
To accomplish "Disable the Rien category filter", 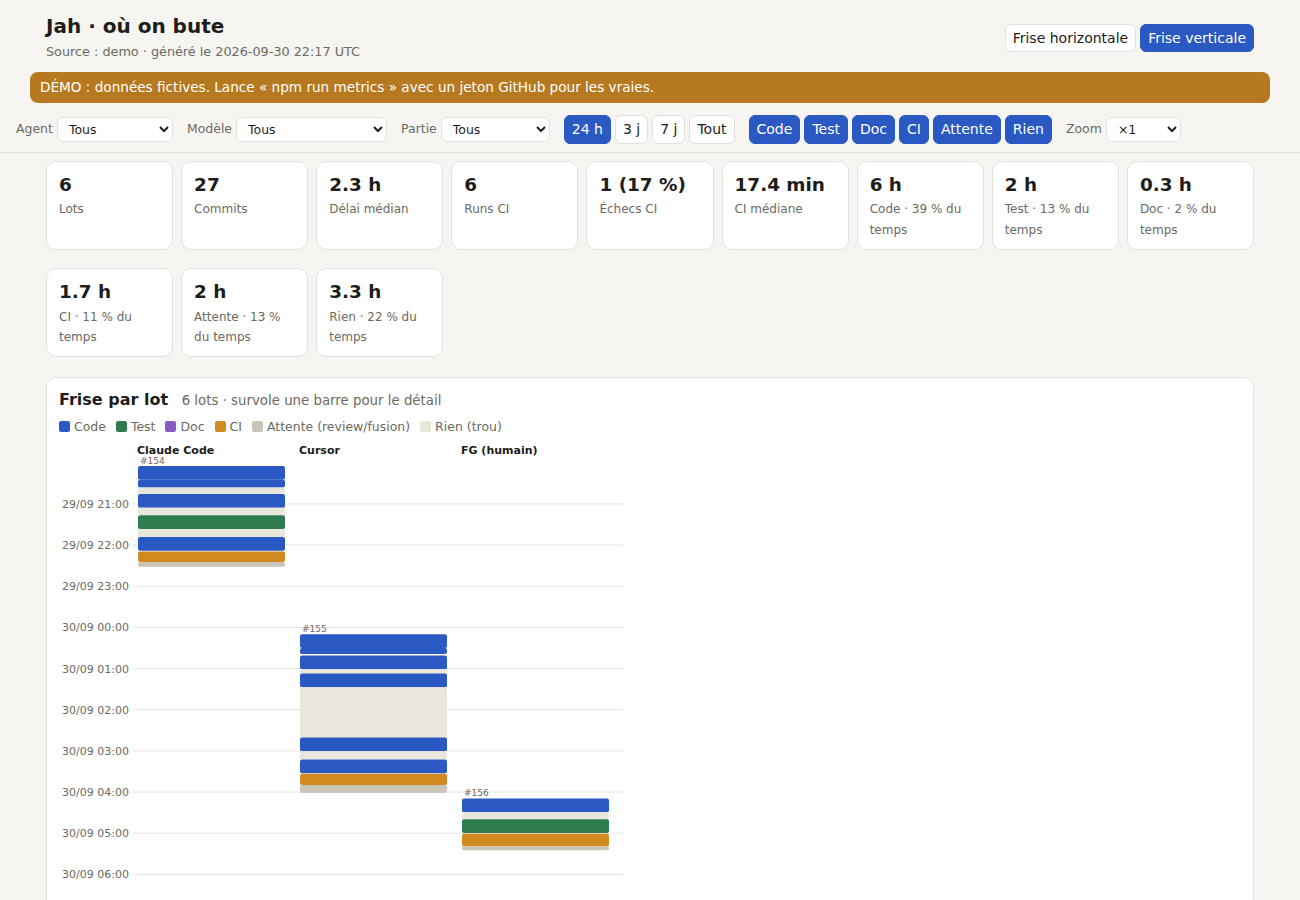I will point(1028,129).
